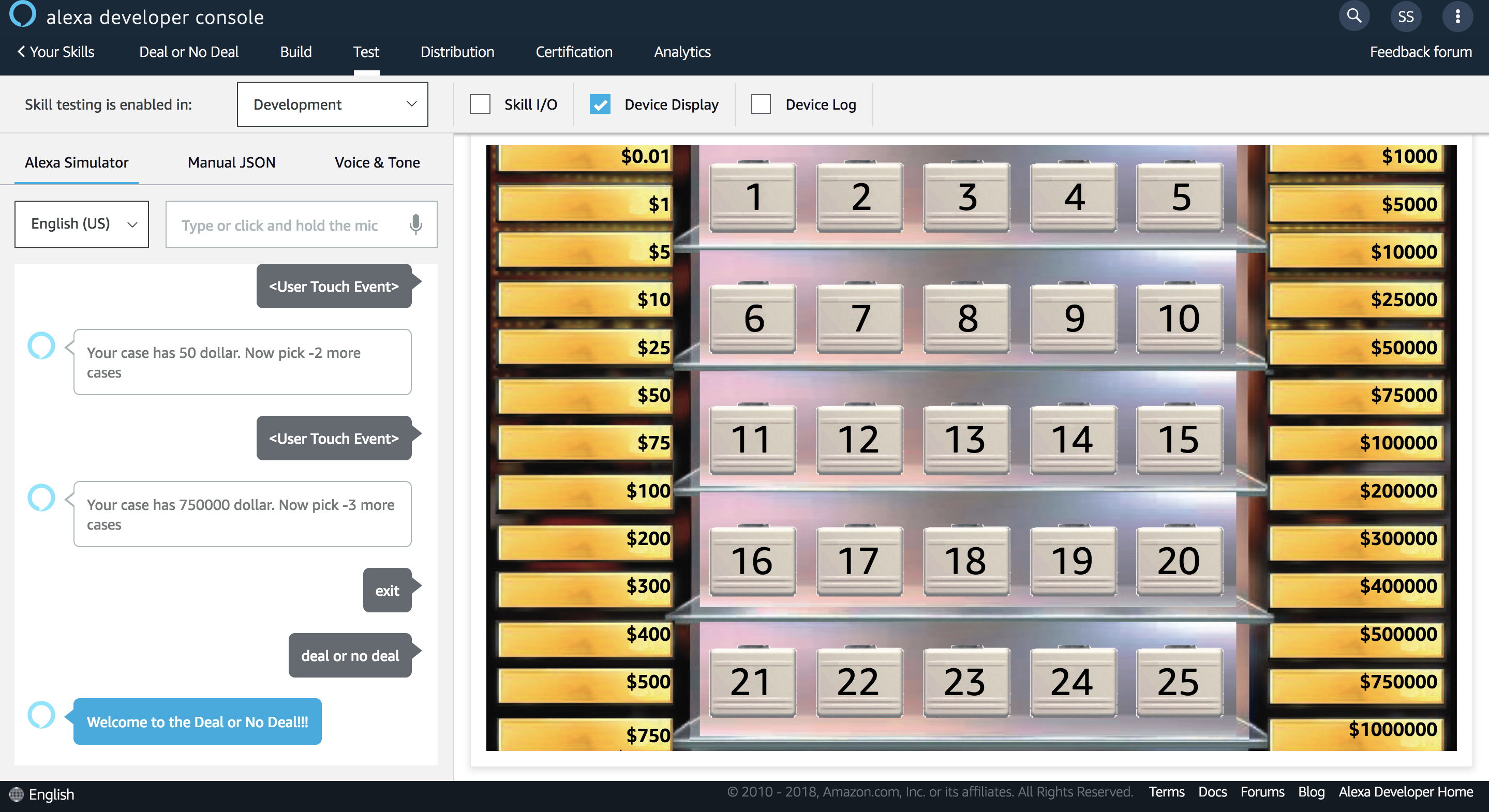Open the Feedback forum link

[x=1420, y=52]
